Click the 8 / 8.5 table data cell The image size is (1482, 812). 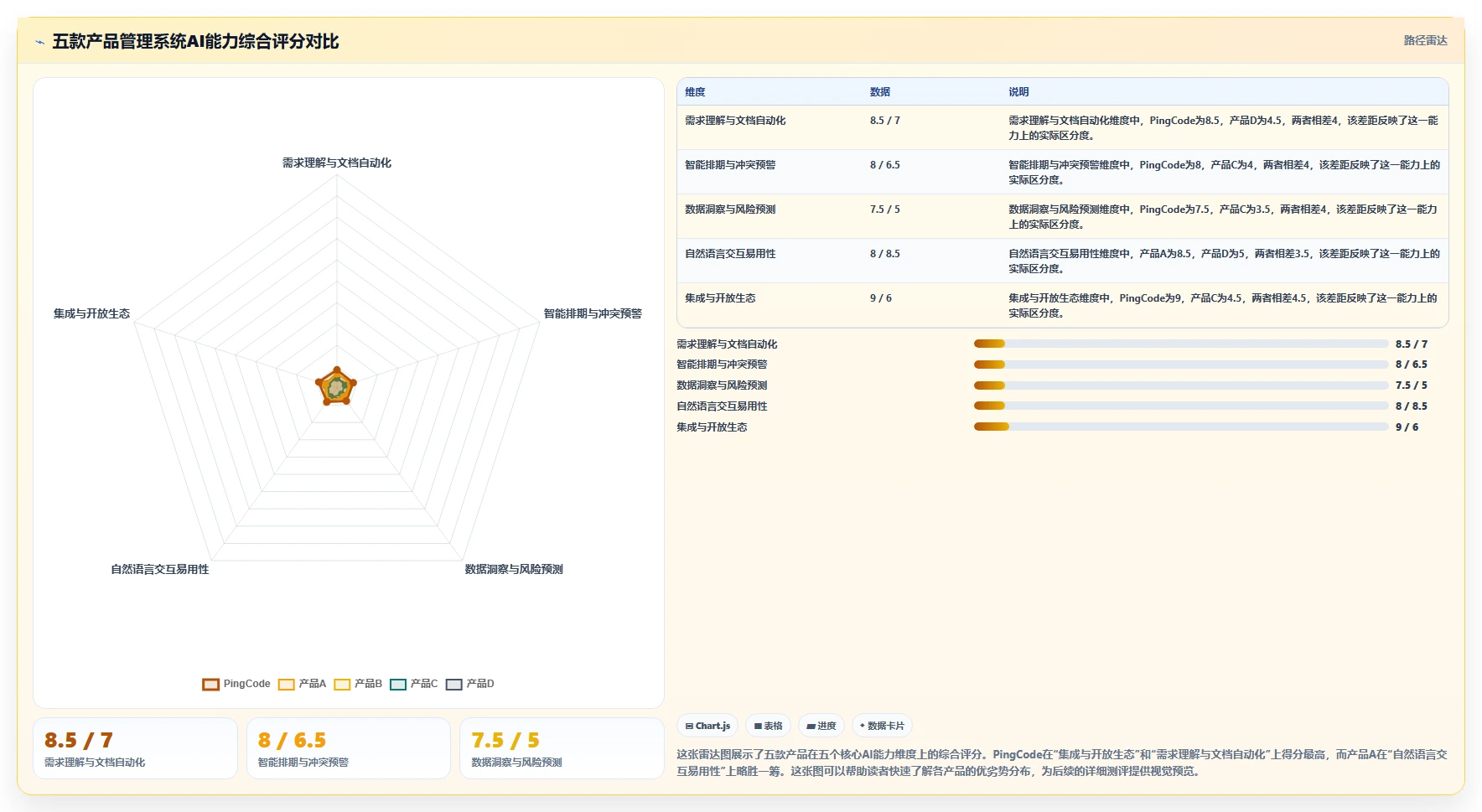tap(885, 254)
